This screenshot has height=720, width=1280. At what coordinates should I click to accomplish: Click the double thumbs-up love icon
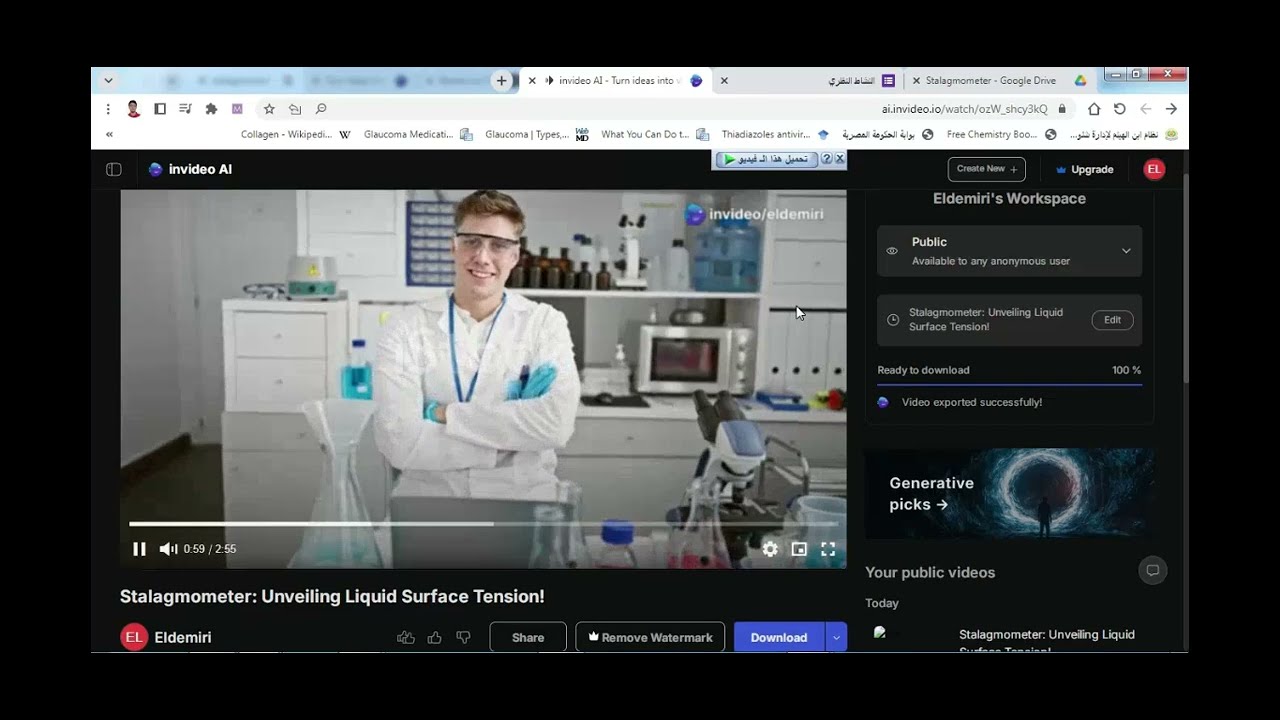(x=406, y=637)
